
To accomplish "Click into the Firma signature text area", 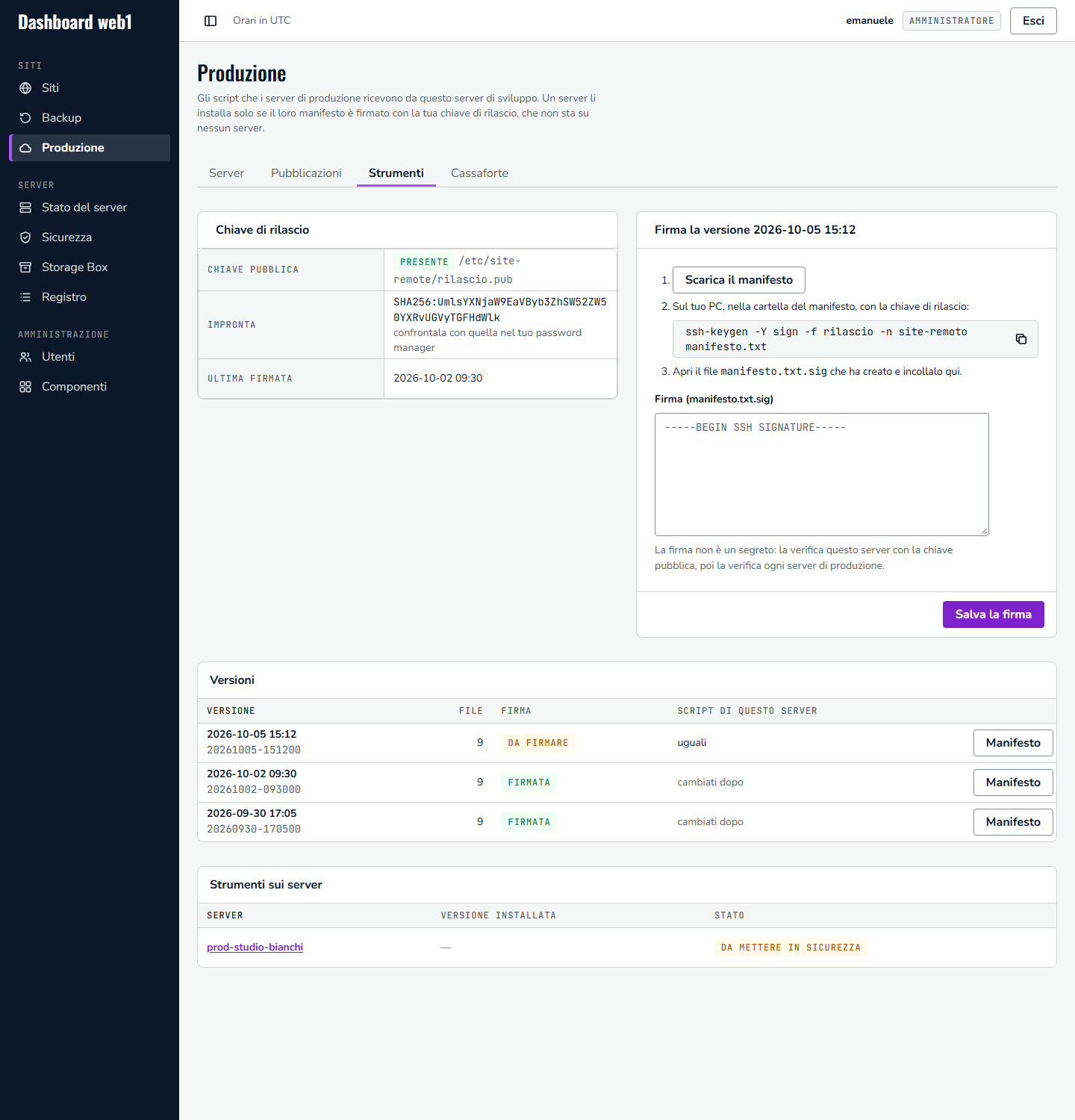I will 821,474.
